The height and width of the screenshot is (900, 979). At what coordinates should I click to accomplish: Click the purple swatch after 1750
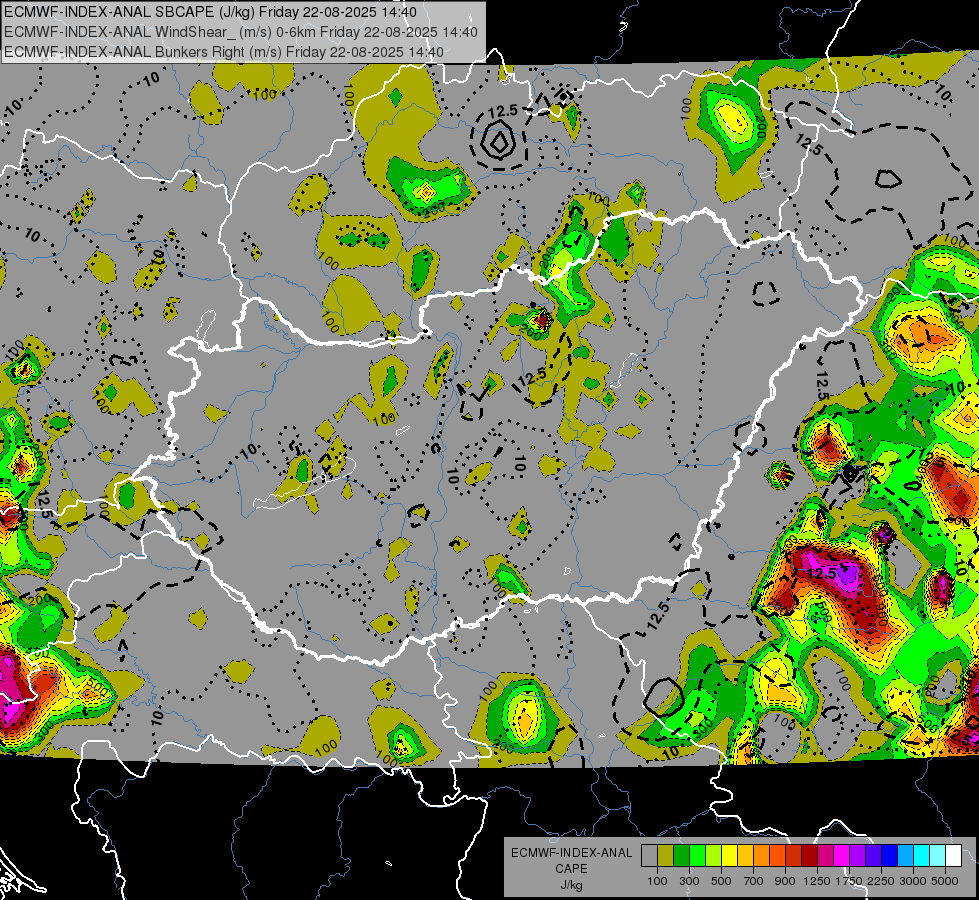click(858, 855)
